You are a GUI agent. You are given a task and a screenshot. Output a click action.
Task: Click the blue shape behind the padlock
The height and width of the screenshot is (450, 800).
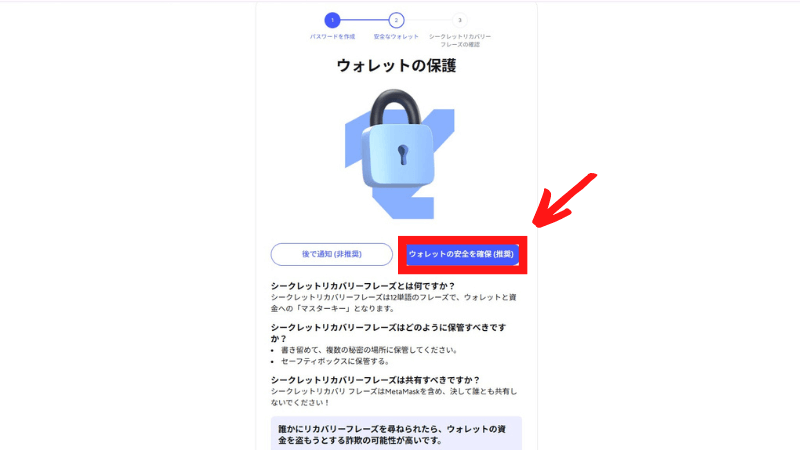point(399,164)
